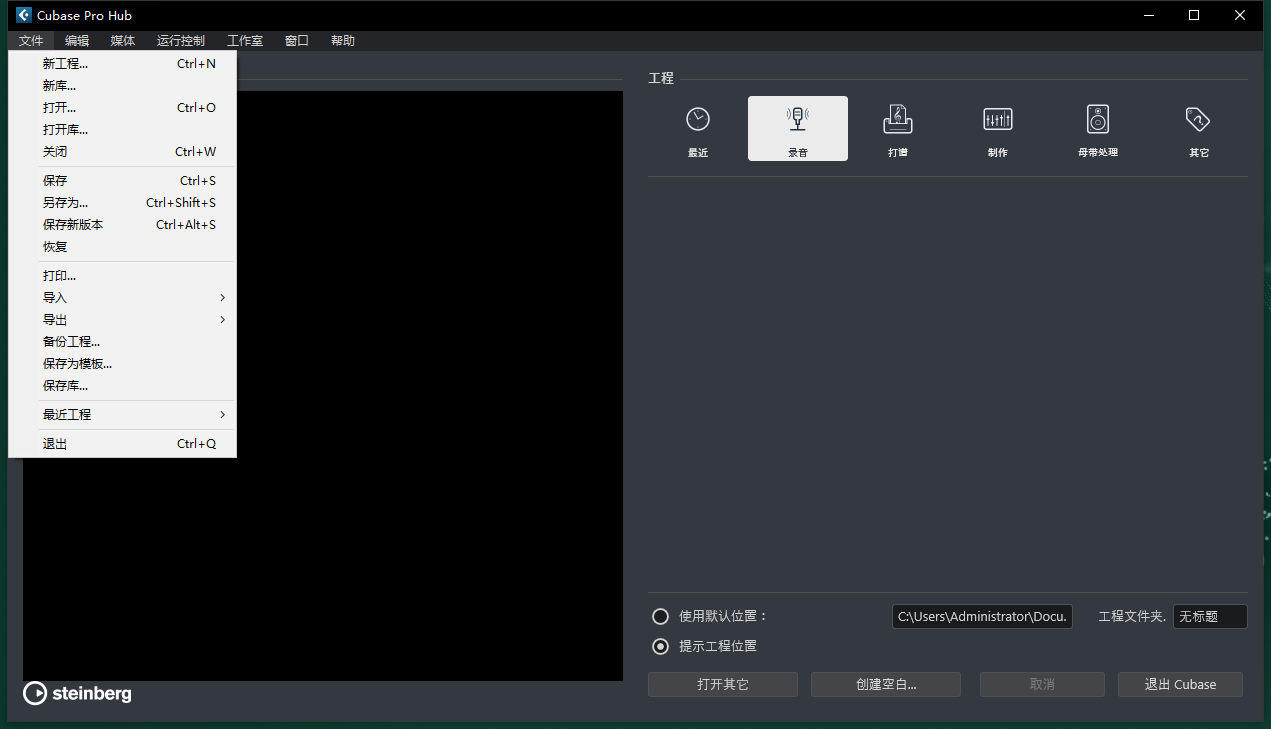Viewport: 1271px width, 729px height.
Task: Expand the 最近工程 submenu
Action: tap(122, 414)
